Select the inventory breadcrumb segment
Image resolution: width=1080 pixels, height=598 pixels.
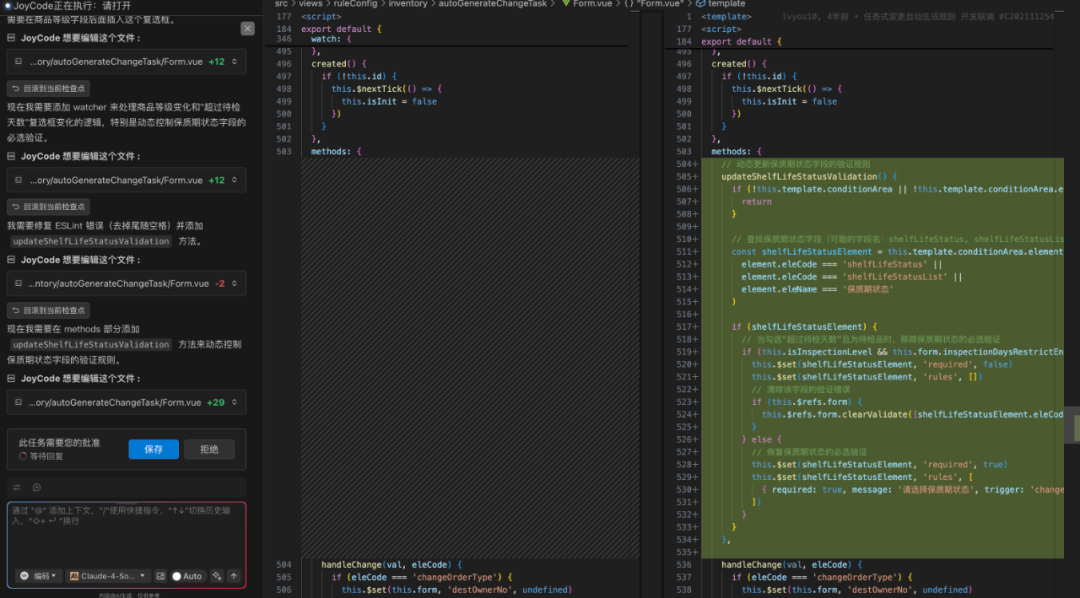point(408,3)
